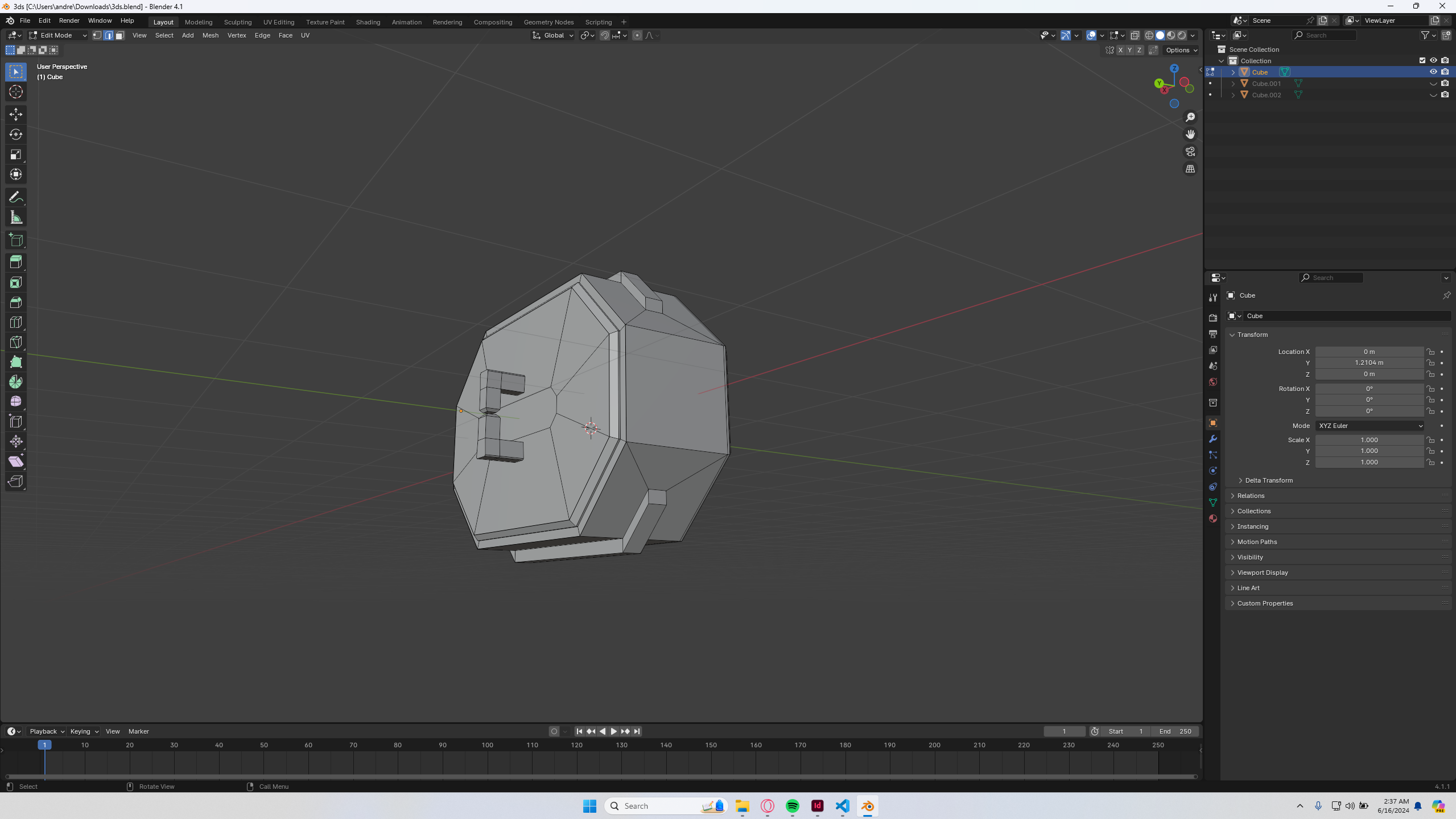Jump to the end frame
This screenshot has height=819, width=1456.
coord(637,731)
